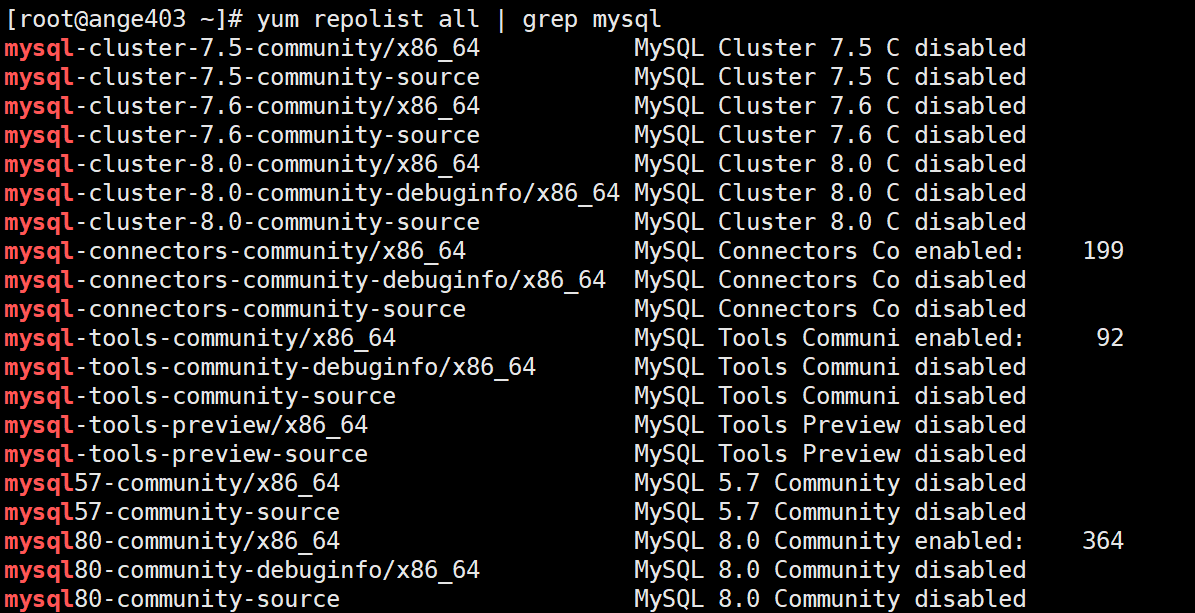This screenshot has height=613, width=1195.
Task: Click 'MySQL Cluster 8.0 C' on mysql-cluster-8.0-community-source row
Action: click(x=767, y=223)
